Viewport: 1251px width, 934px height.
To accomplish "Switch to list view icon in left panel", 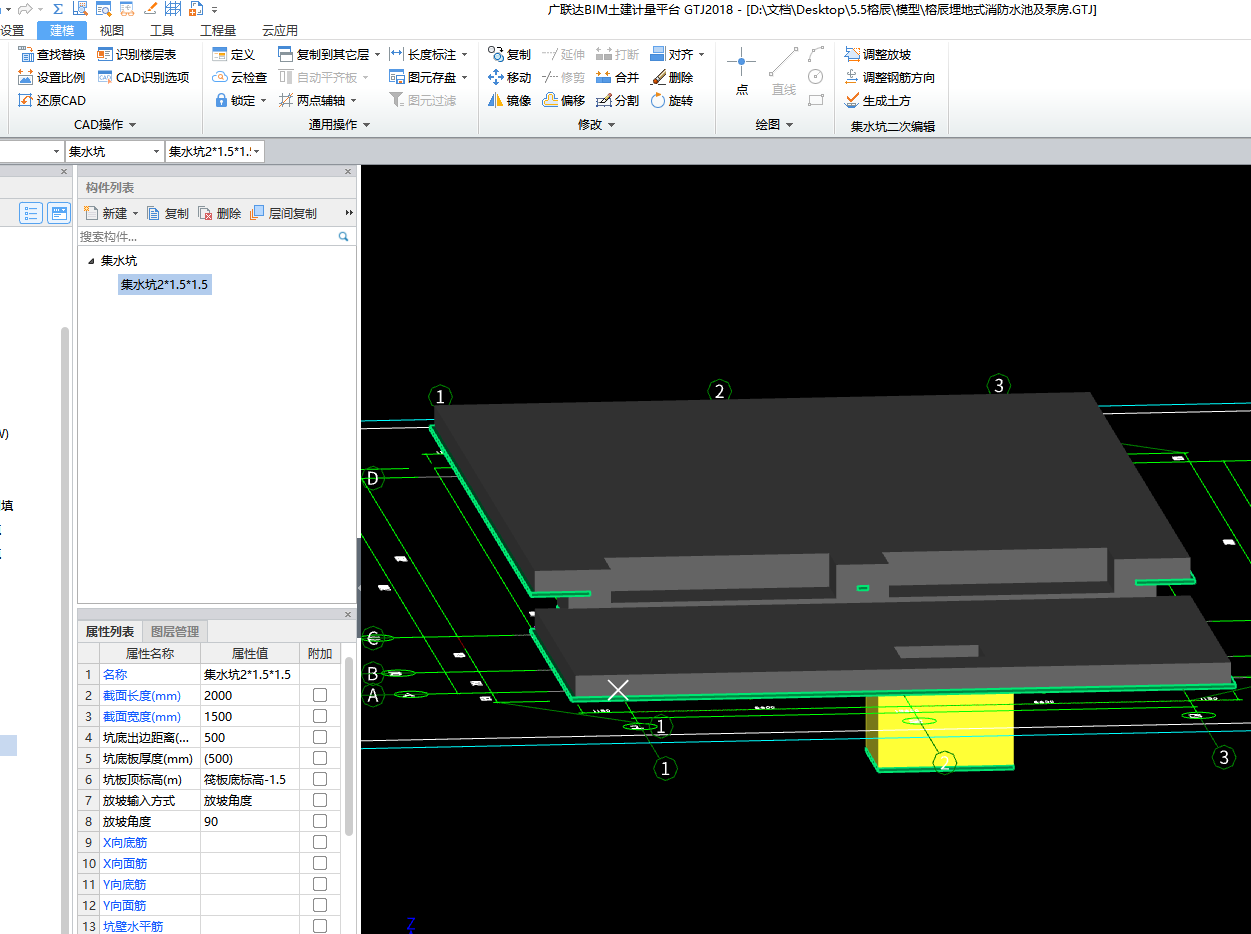I will [31, 213].
